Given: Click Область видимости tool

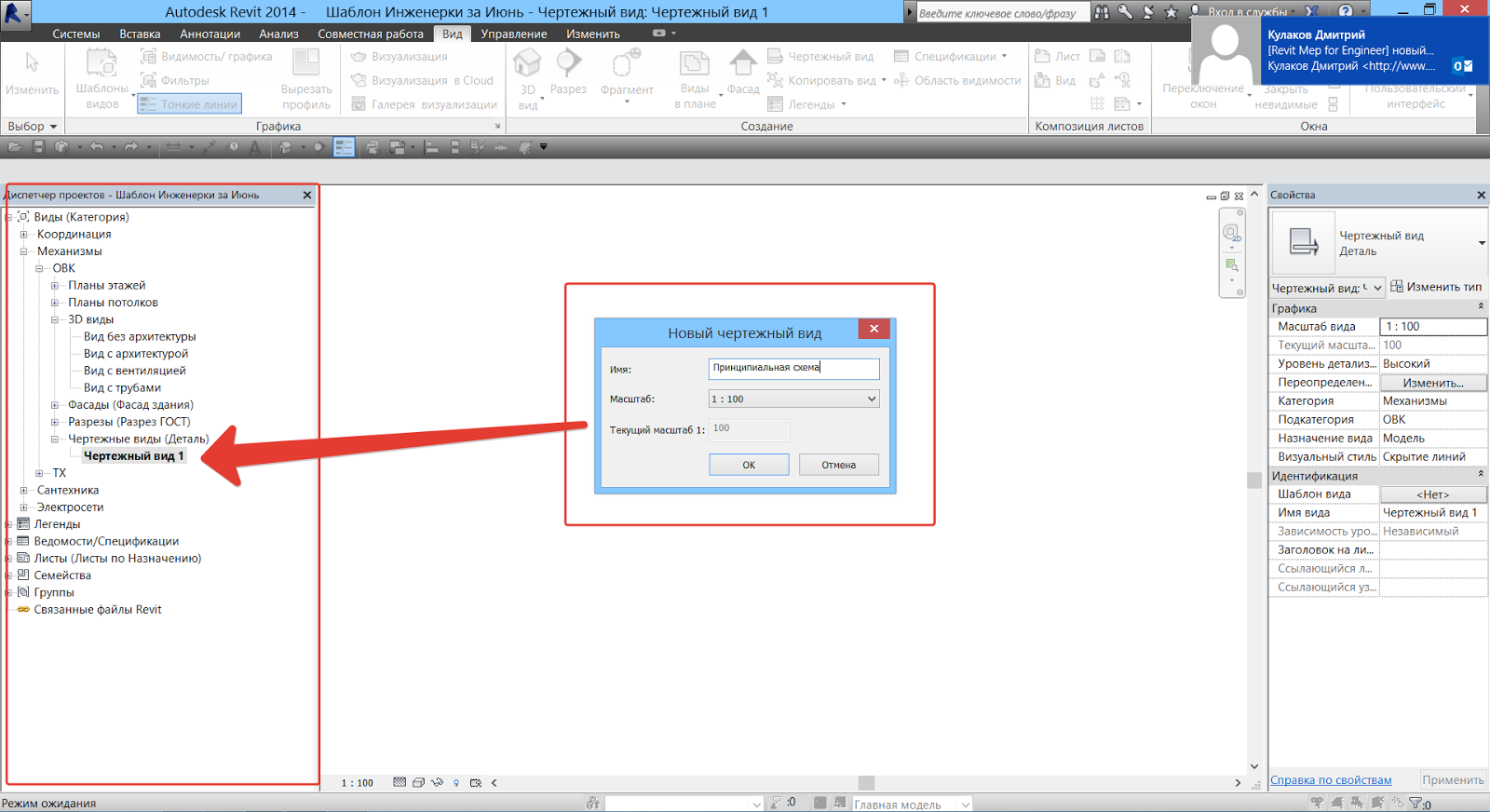Looking at the screenshot, I should pos(958,81).
